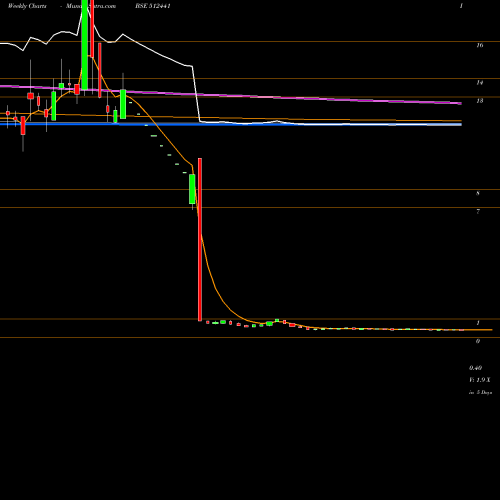Click the "in 5 Days" text
The height and width of the screenshot is (500, 500).
480,393
